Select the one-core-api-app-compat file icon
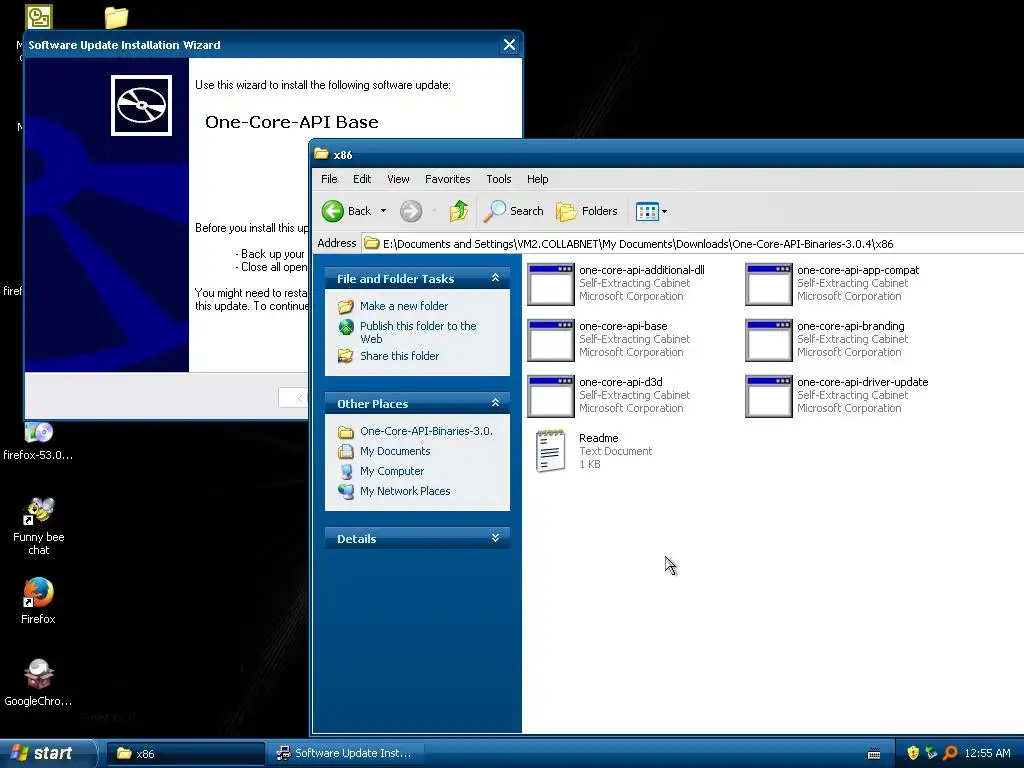1024x768 pixels. (x=769, y=284)
